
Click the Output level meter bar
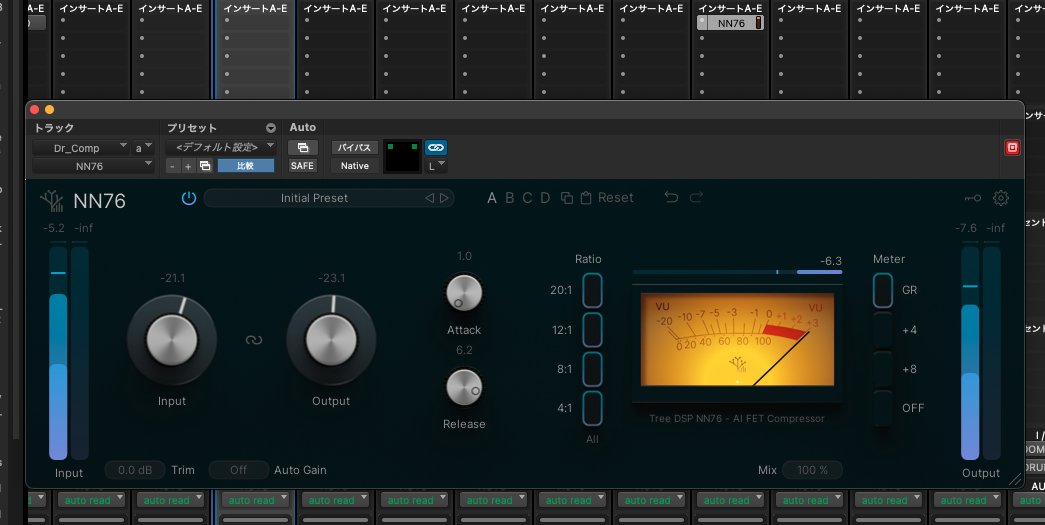tap(970, 353)
